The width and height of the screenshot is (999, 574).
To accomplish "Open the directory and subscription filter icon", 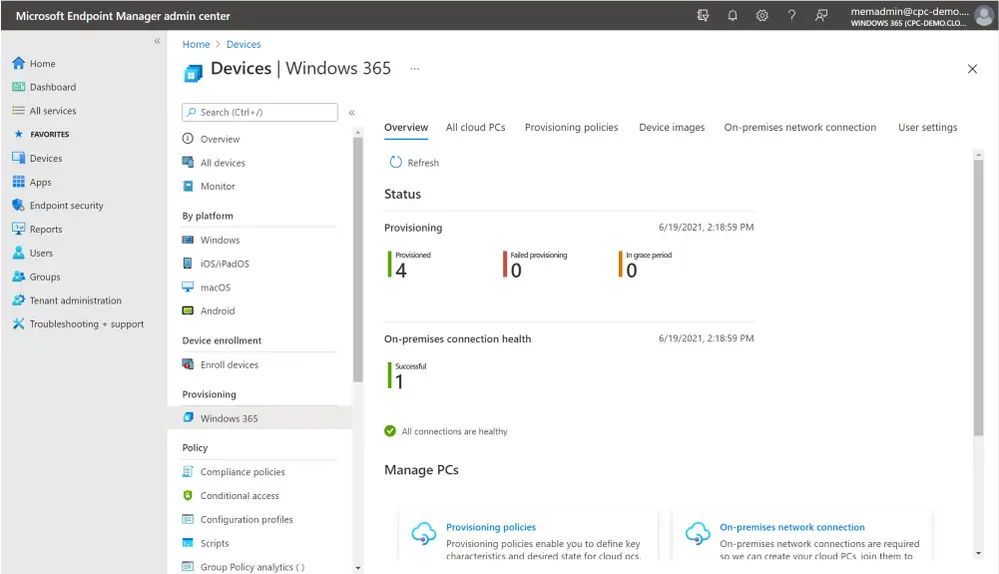I will coord(703,15).
